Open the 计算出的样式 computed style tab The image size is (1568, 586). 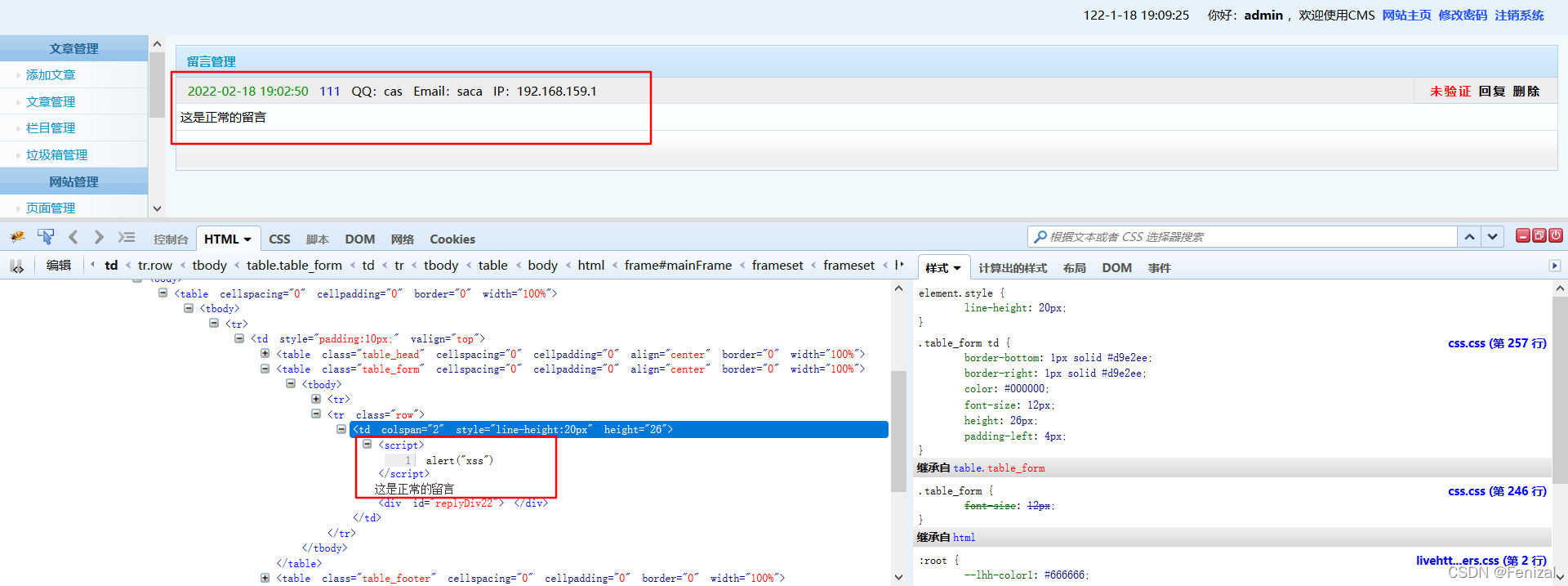tap(1013, 268)
